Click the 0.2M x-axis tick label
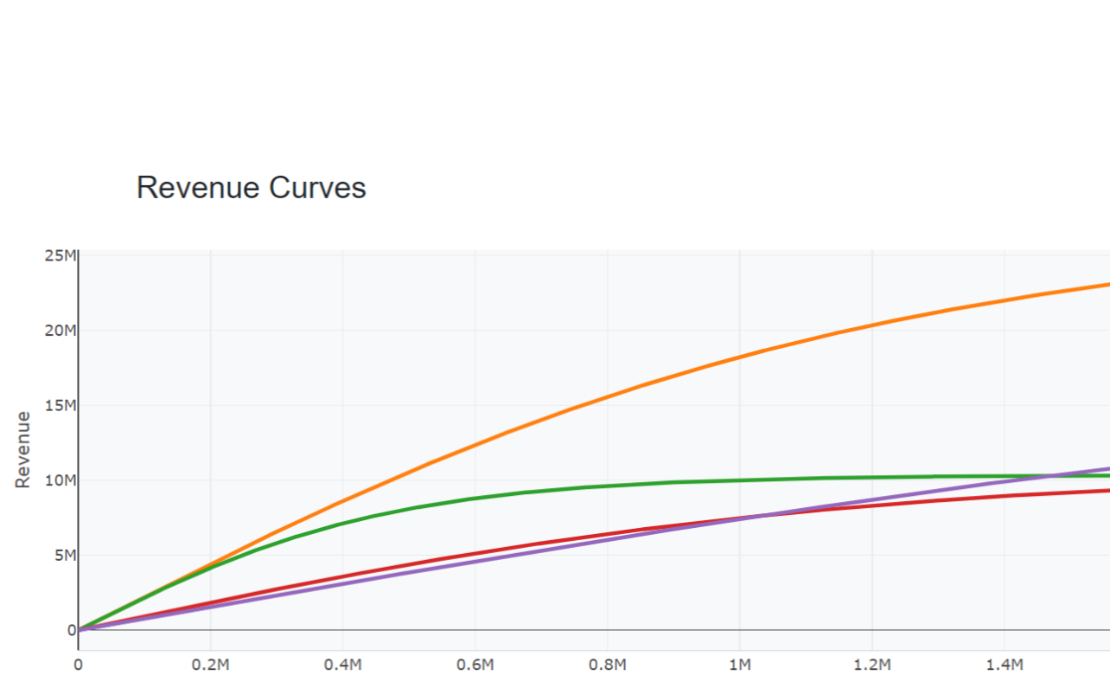Viewport: 1110px width, 695px height. click(x=211, y=665)
